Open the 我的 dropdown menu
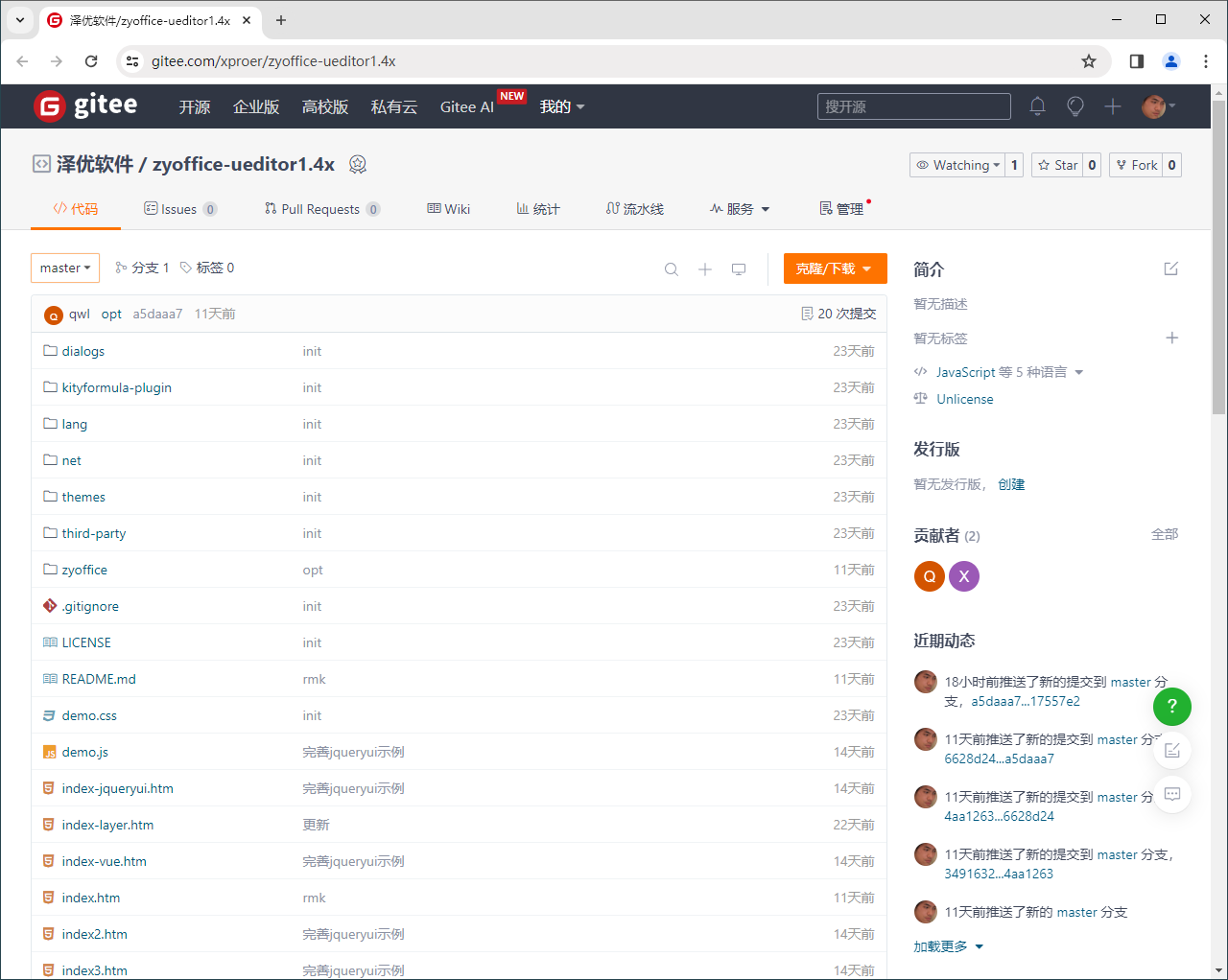 (x=562, y=106)
